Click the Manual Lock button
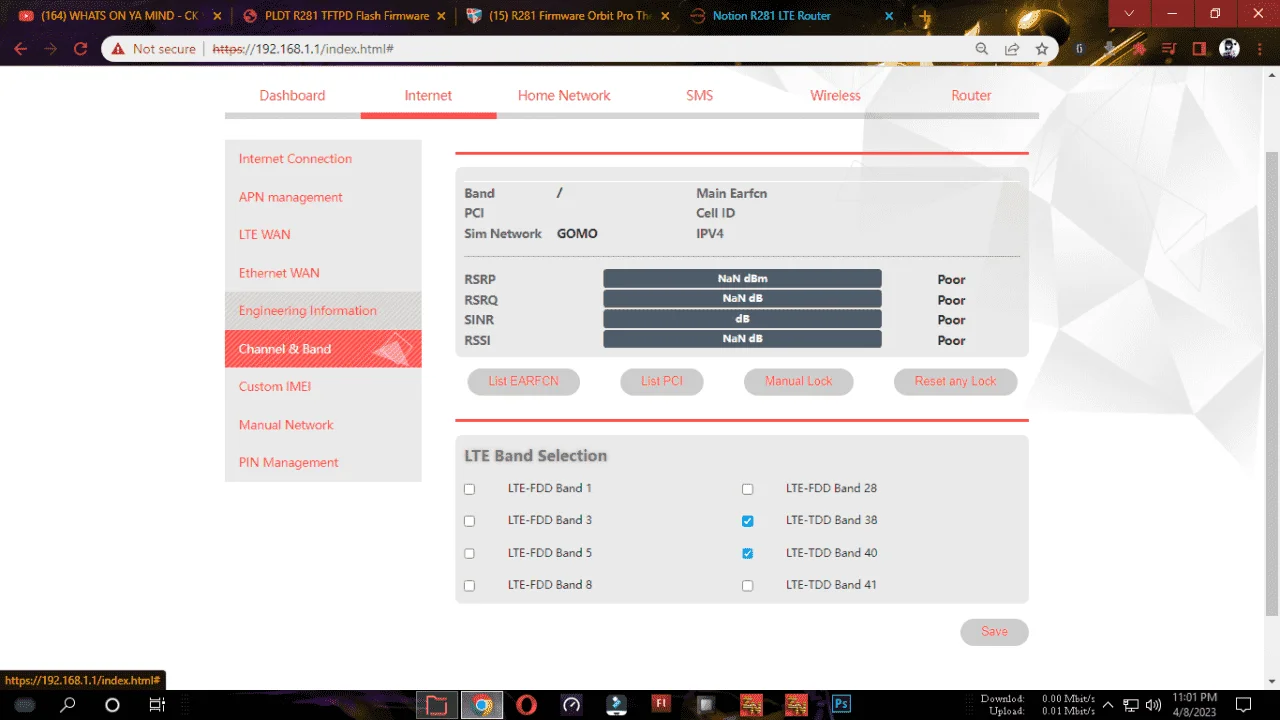1280x720 pixels. [798, 381]
